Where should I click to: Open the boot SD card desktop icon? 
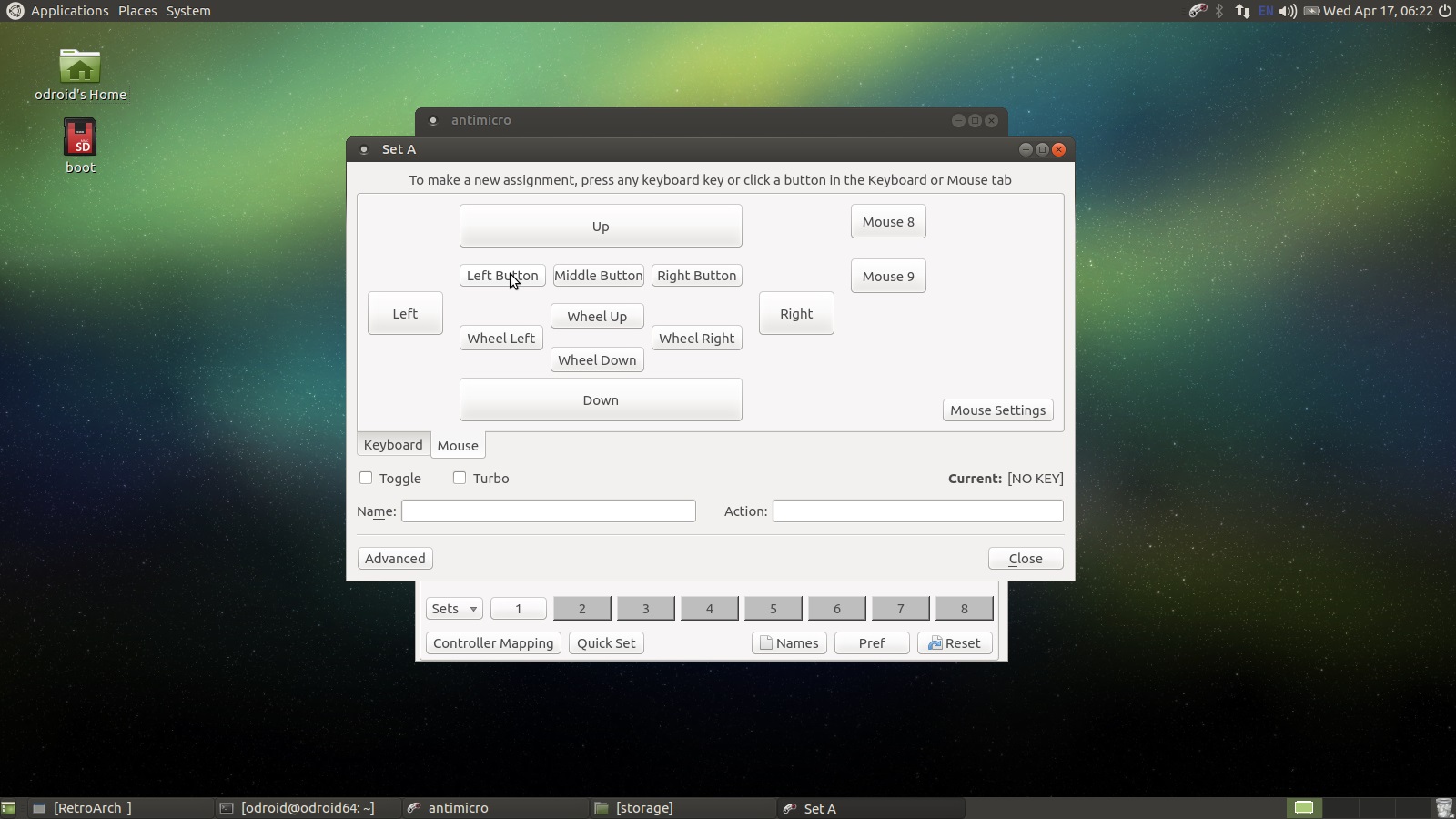(x=80, y=146)
